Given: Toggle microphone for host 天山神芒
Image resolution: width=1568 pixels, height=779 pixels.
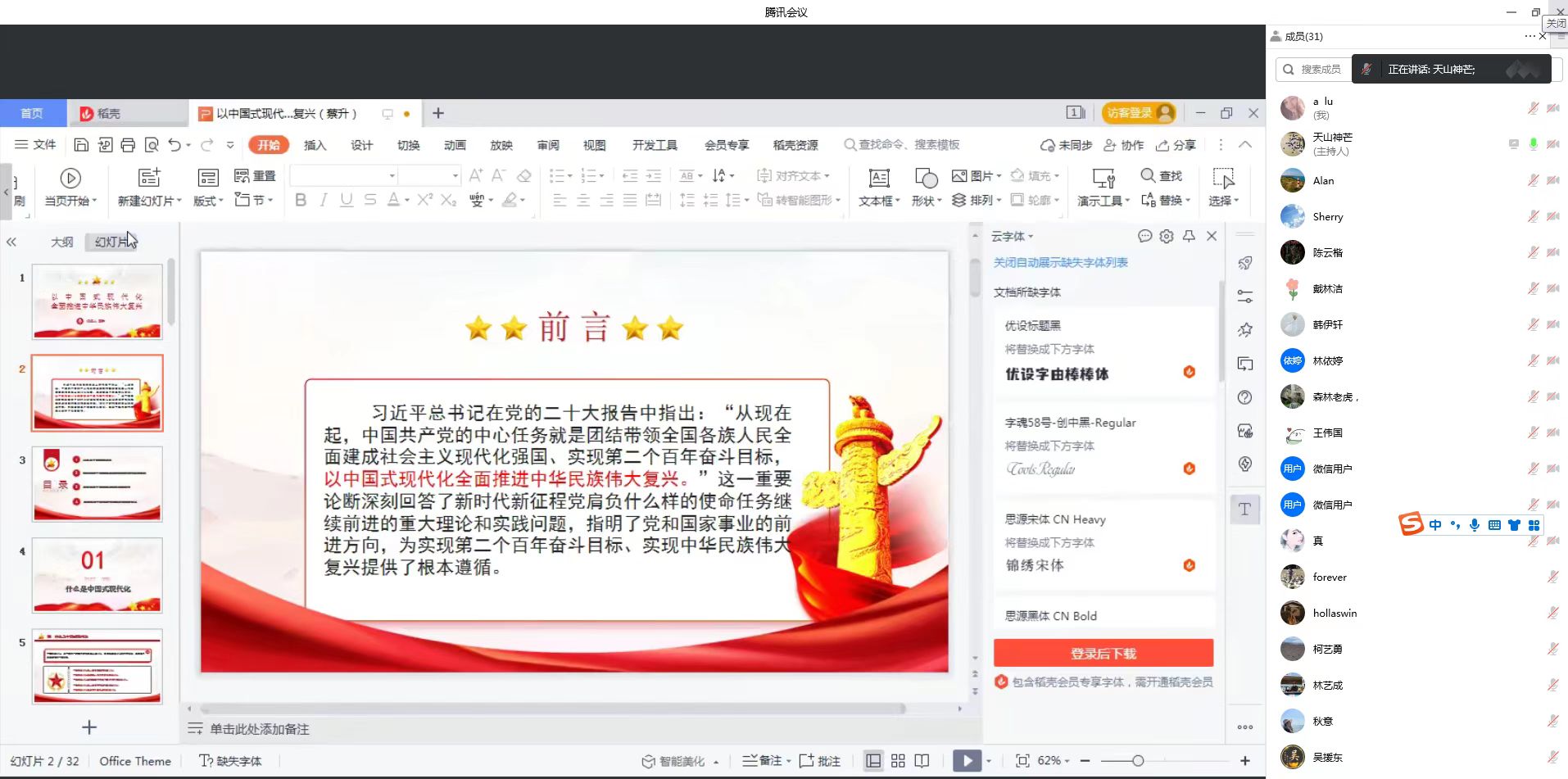Looking at the screenshot, I should point(1533,144).
